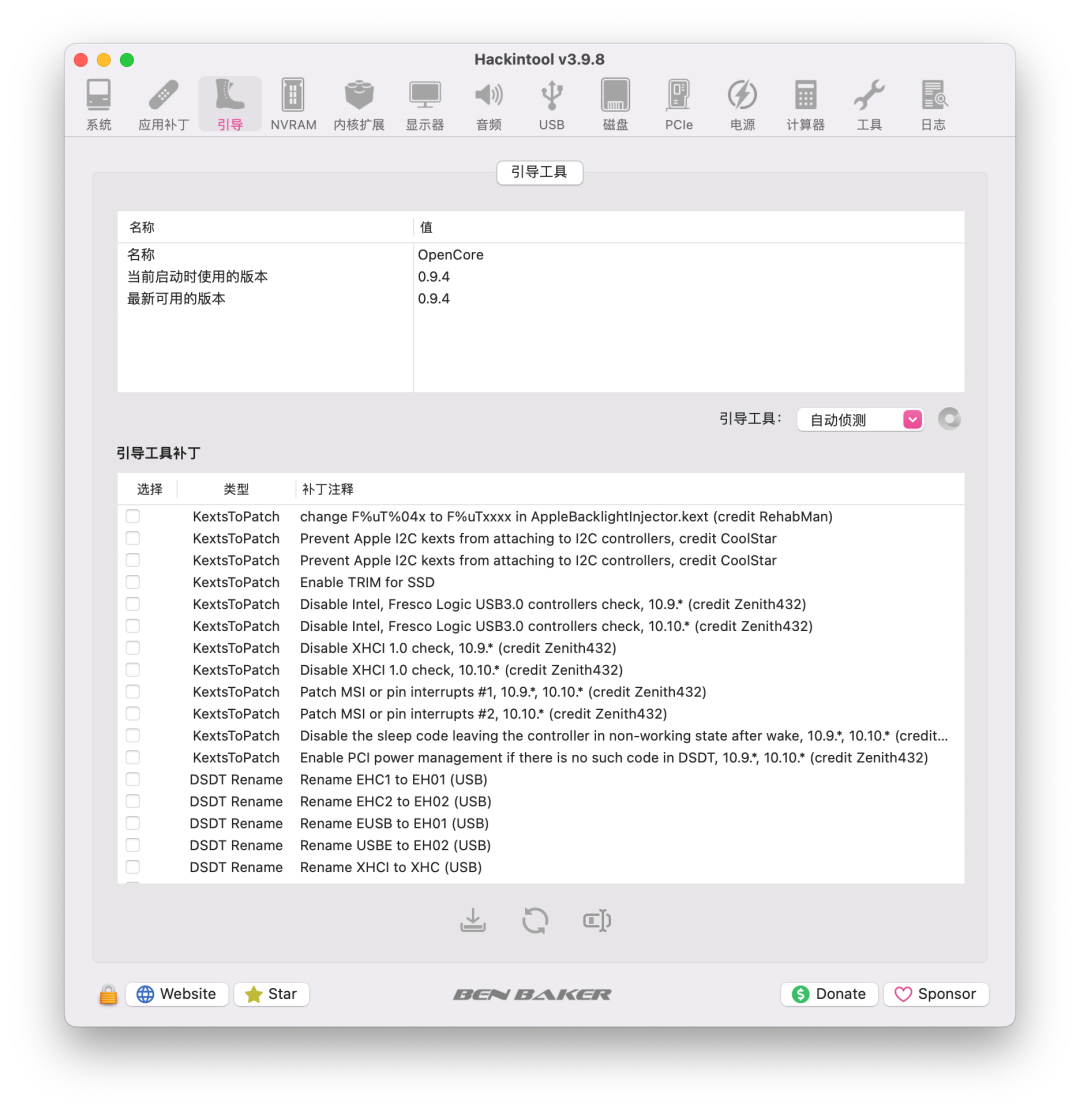Click the Sponsor button
Screen dimensions: 1080x1112
(x=936, y=994)
